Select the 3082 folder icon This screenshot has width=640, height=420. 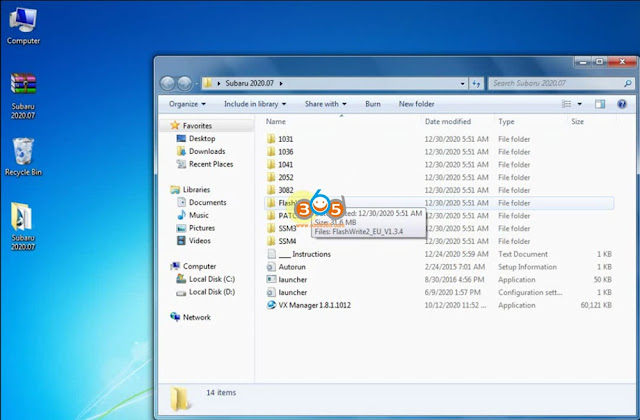coord(271,190)
